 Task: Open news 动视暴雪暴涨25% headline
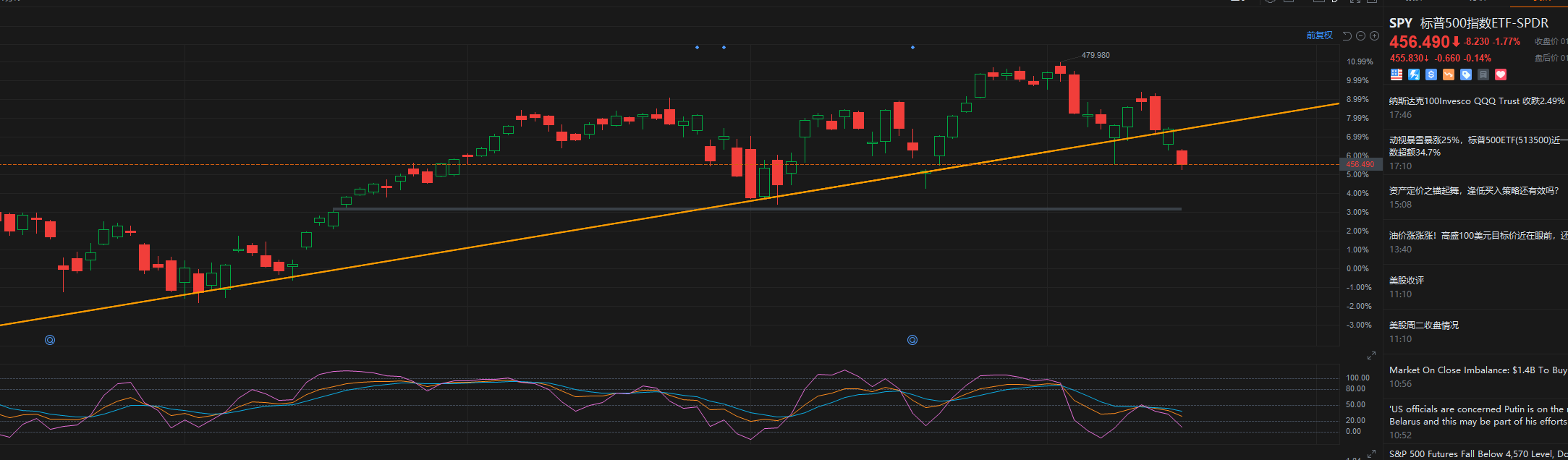pyautogui.click(x=1477, y=146)
